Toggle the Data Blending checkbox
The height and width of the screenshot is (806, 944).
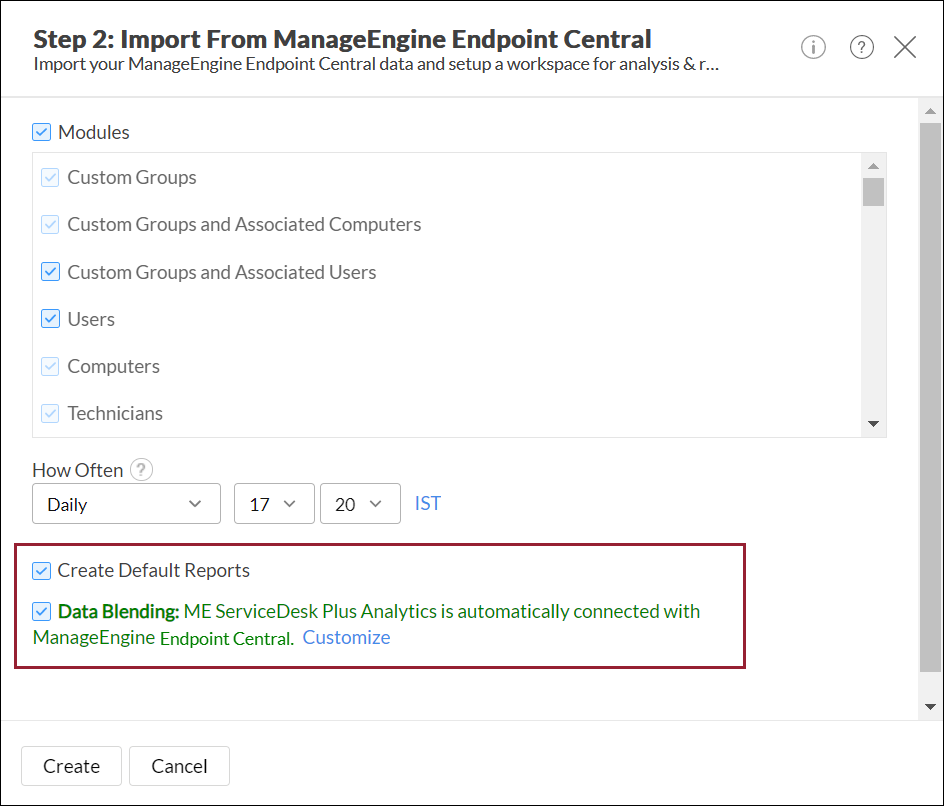tap(41, 611)
